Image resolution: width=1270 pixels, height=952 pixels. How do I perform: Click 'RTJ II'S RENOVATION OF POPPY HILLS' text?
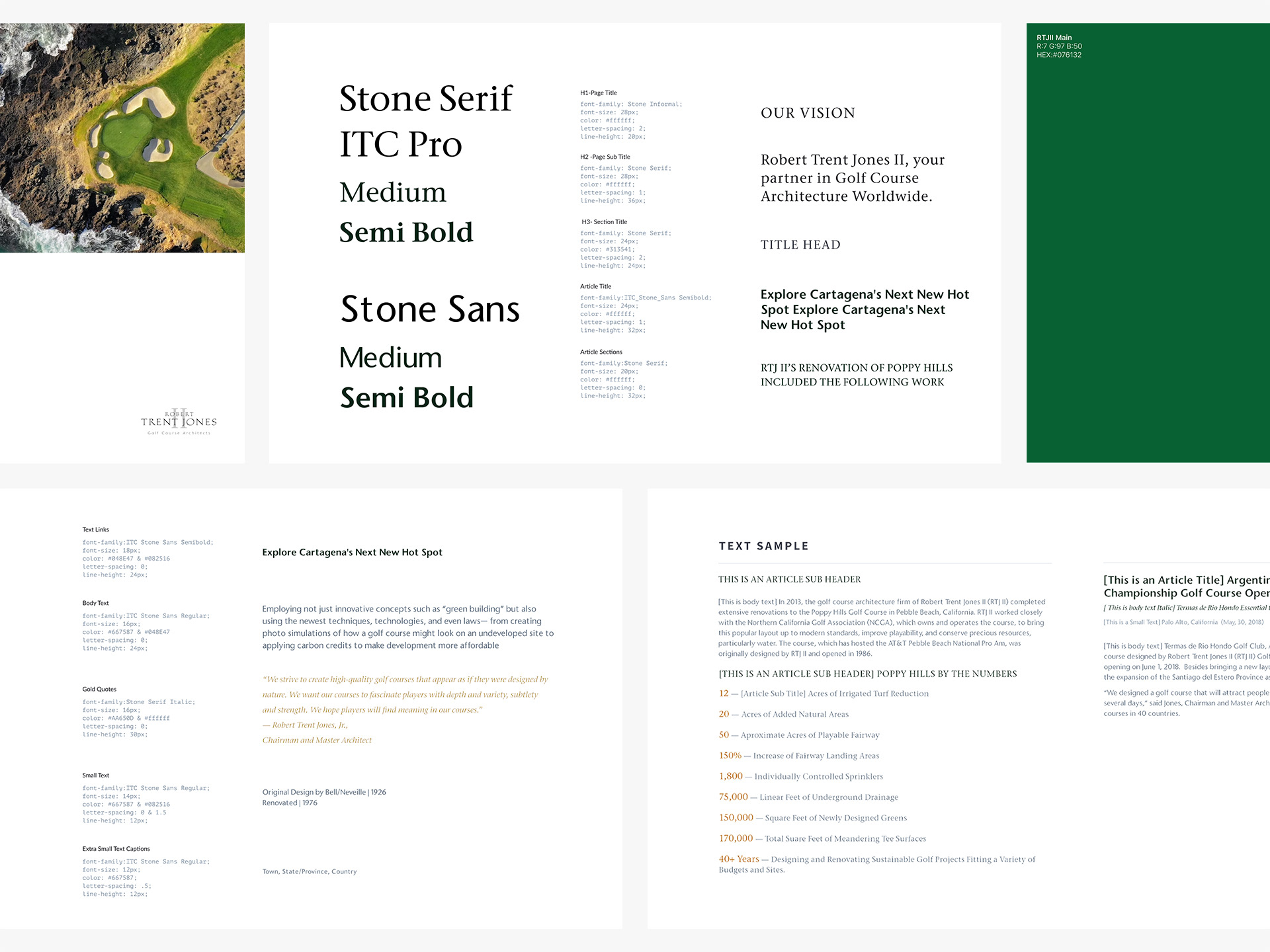point(857,375)
